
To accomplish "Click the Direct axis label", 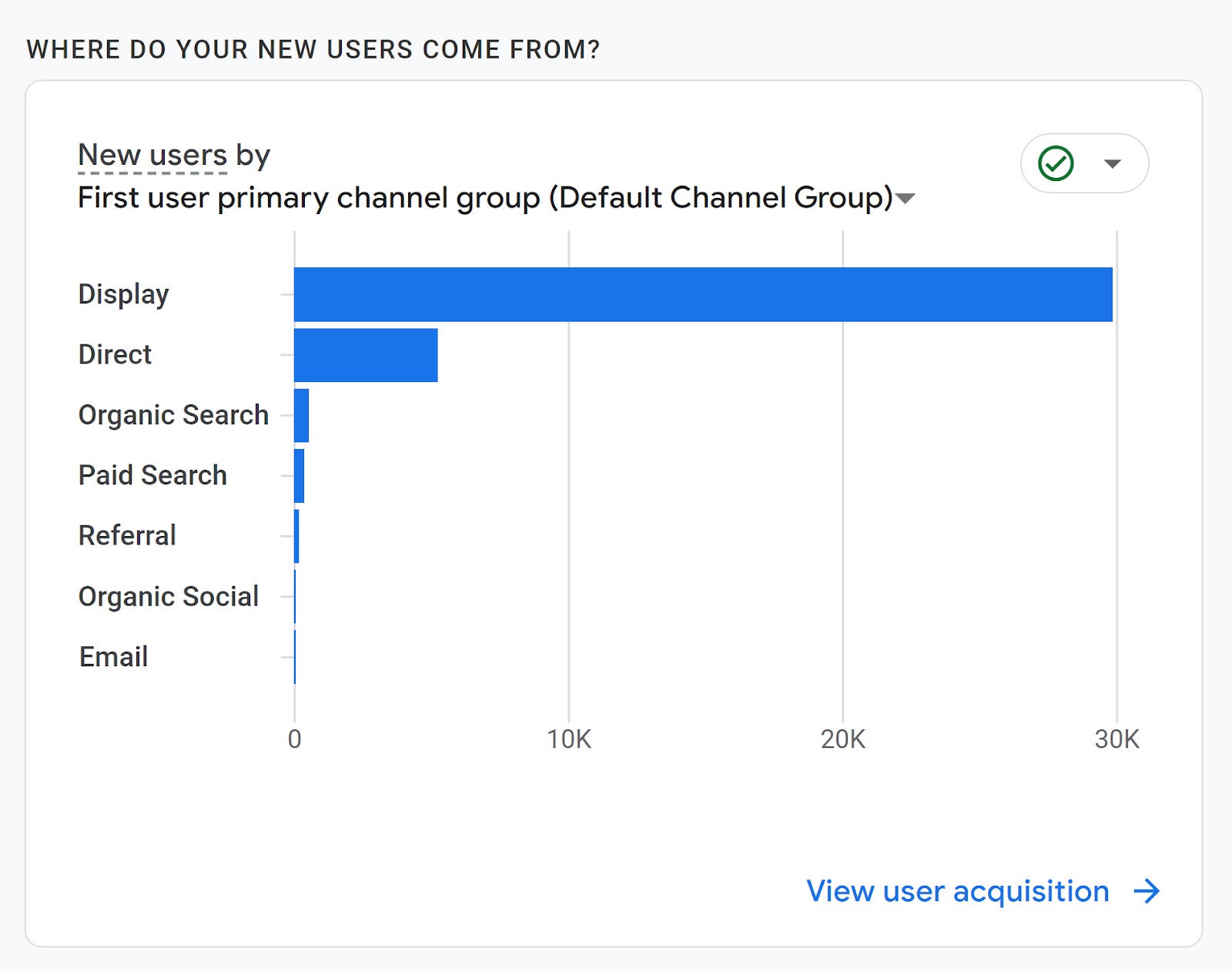I will point(114,354).
